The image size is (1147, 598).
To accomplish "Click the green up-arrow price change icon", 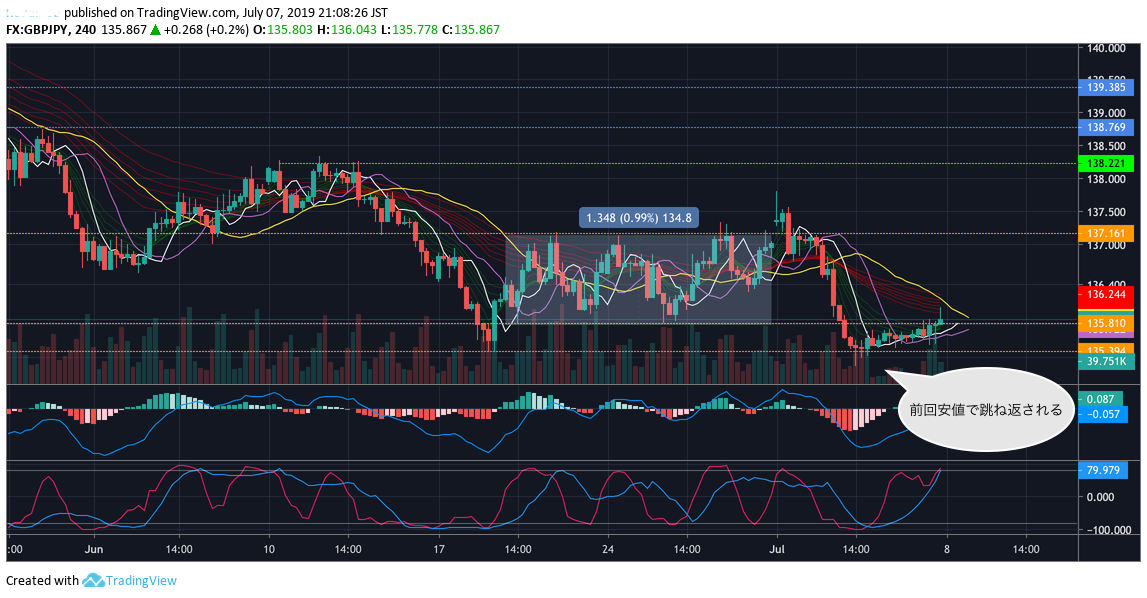I will [x=154, y=30].
